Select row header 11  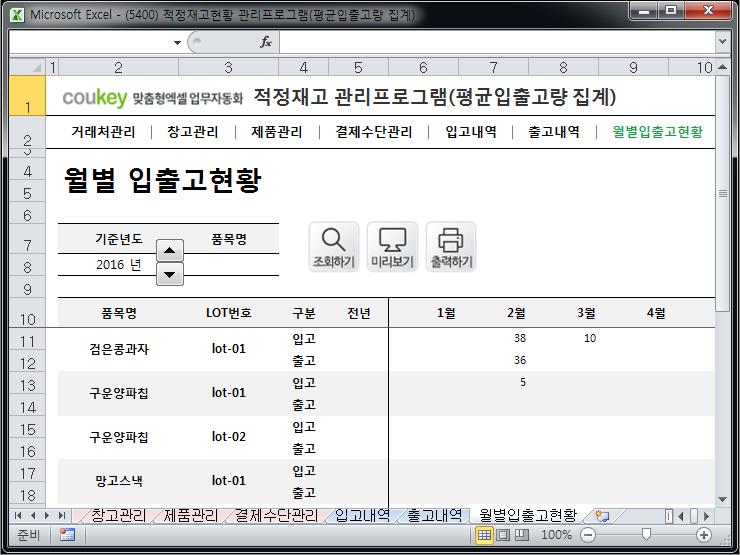coord(27,341)
